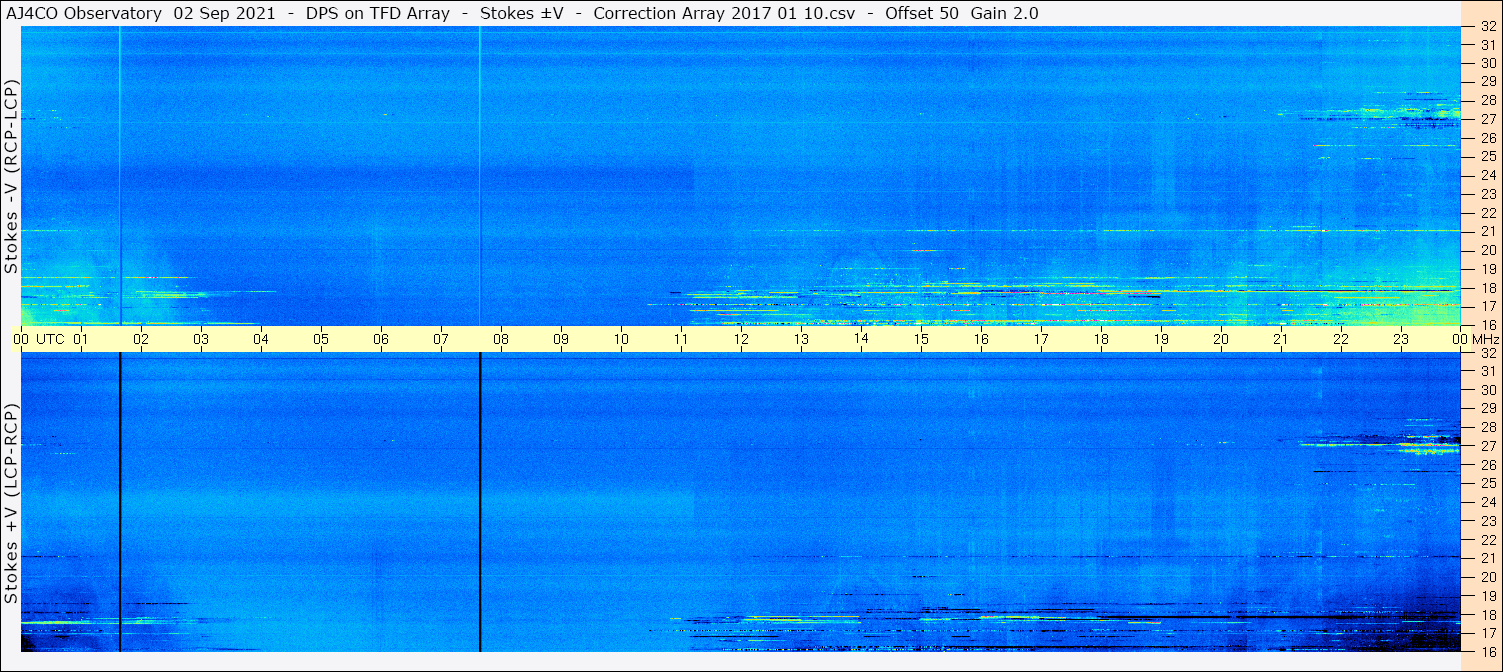Select the 08 hour mark on time axis

(501, 339)
